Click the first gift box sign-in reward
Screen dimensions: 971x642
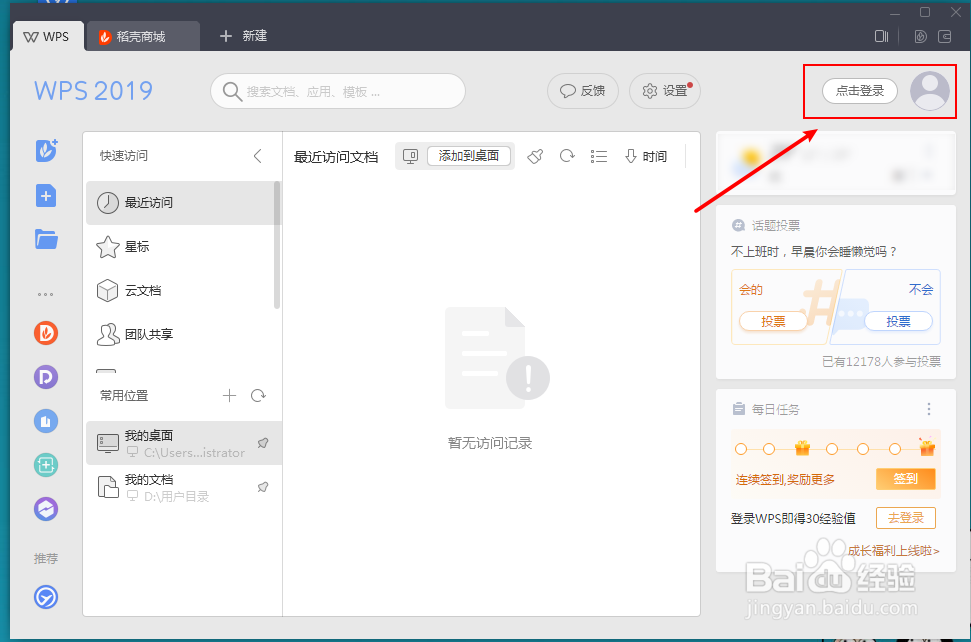point(803,448)
